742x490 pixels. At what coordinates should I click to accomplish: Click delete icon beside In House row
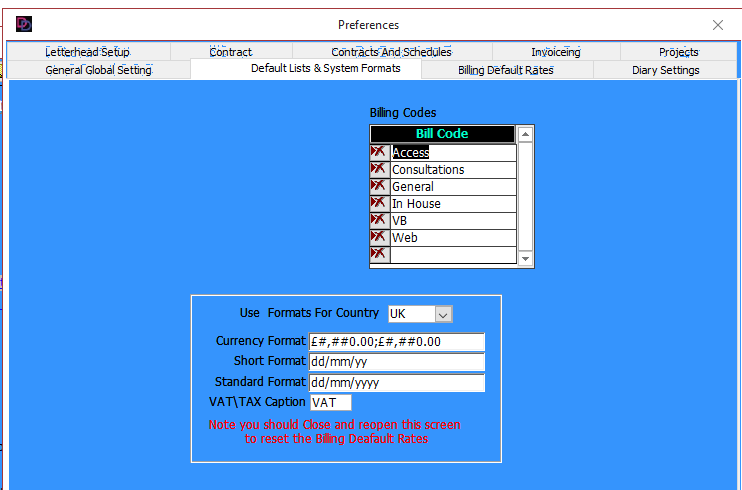point(380,204)
